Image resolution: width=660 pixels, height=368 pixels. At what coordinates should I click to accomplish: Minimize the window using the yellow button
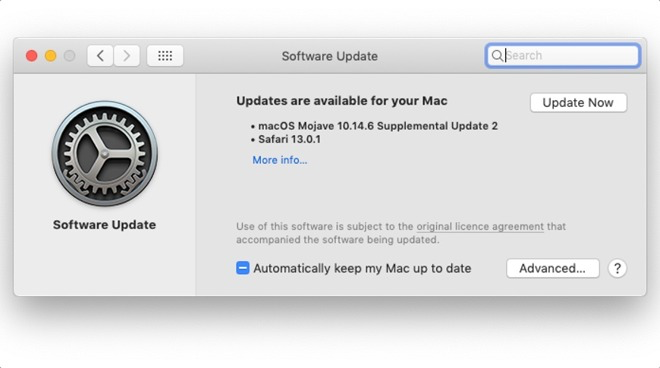(51, 56)
